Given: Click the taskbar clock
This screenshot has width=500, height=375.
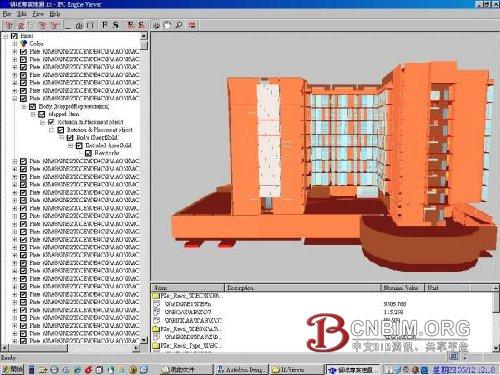Looking at the screenshot, I should coord(464,369).
